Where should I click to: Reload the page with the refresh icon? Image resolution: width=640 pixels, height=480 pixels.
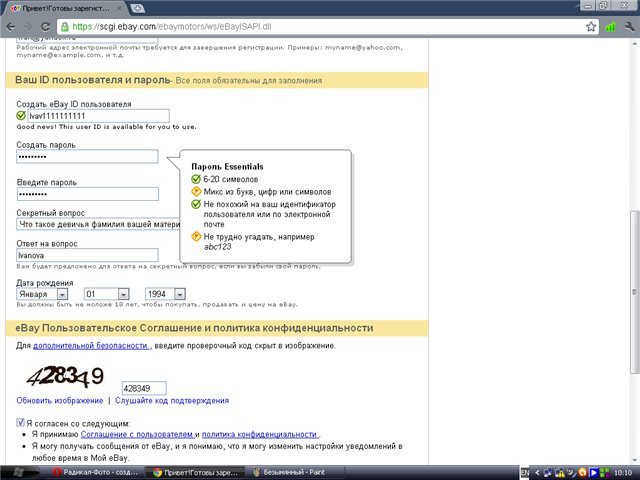[45, 27]
